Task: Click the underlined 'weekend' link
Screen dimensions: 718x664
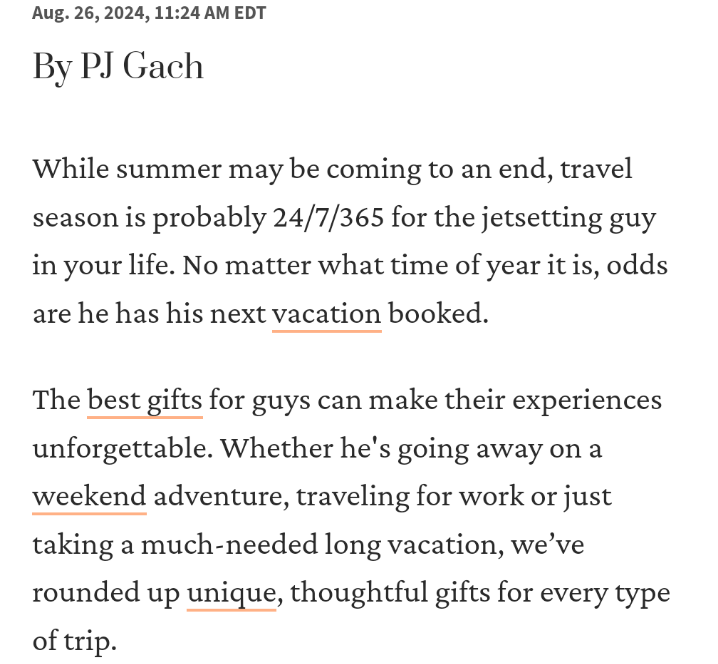Action: click(x=89, y=496)
